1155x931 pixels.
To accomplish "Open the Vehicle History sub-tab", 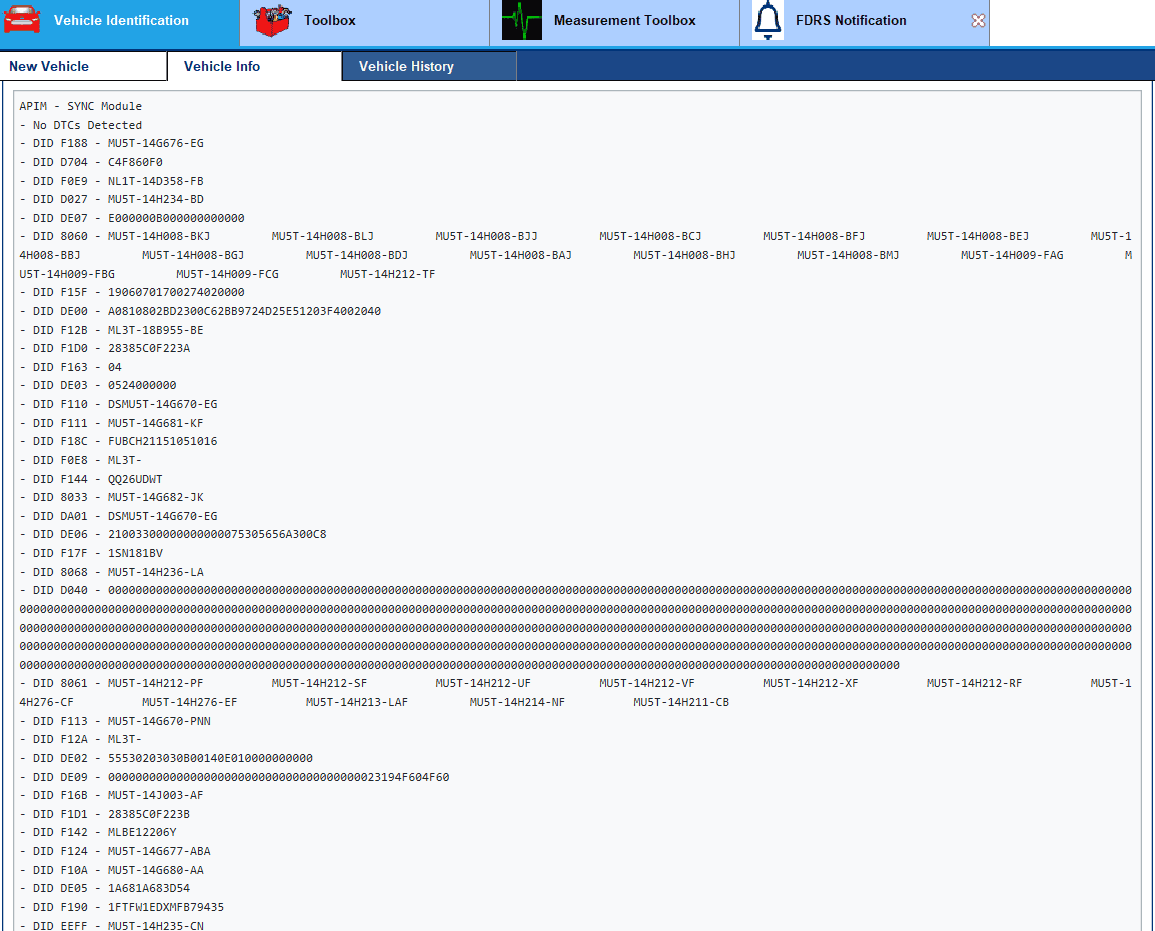I will (406, 66).
